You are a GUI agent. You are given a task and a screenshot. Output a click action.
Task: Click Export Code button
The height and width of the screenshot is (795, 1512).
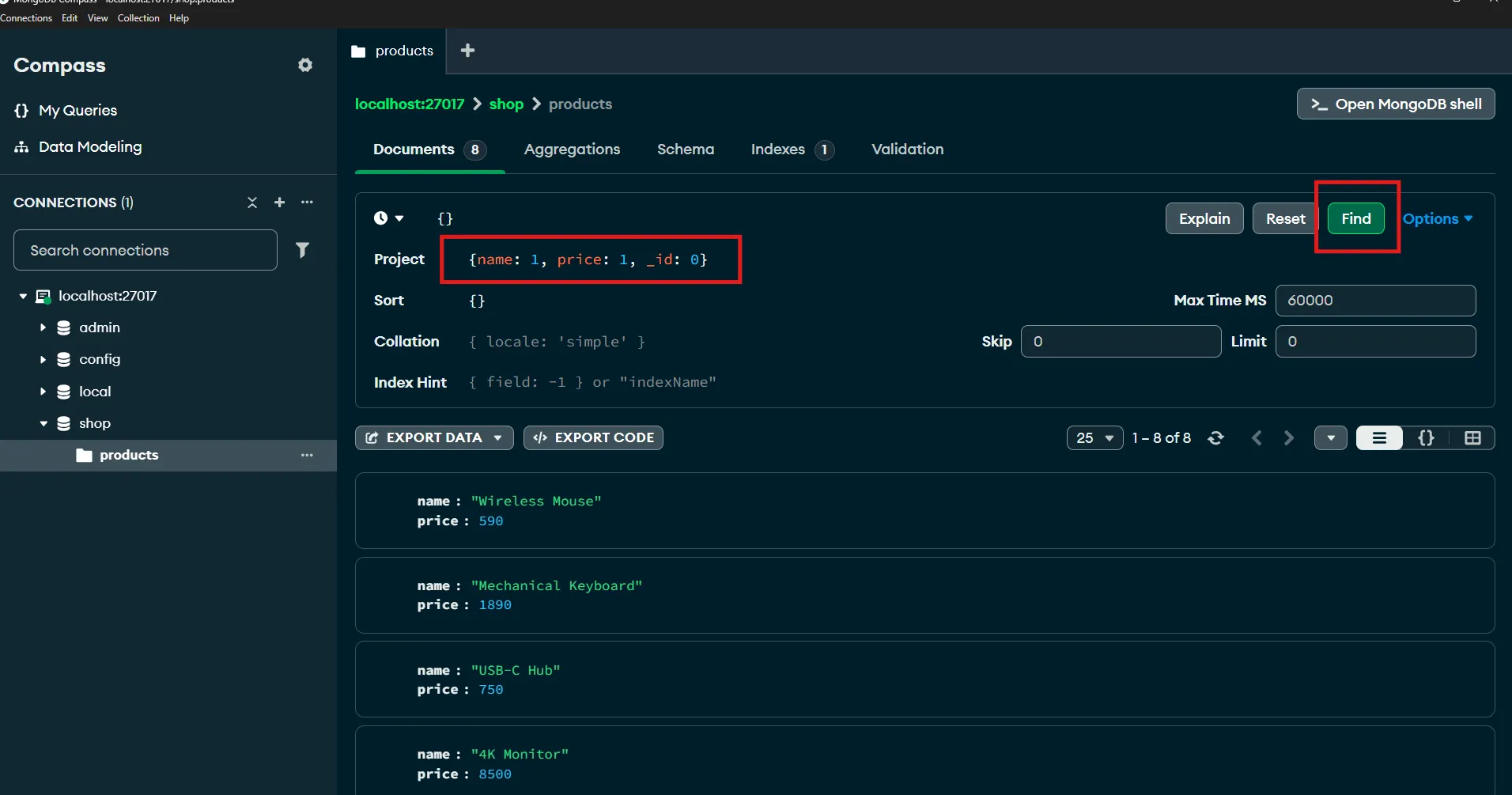point(593,438)
